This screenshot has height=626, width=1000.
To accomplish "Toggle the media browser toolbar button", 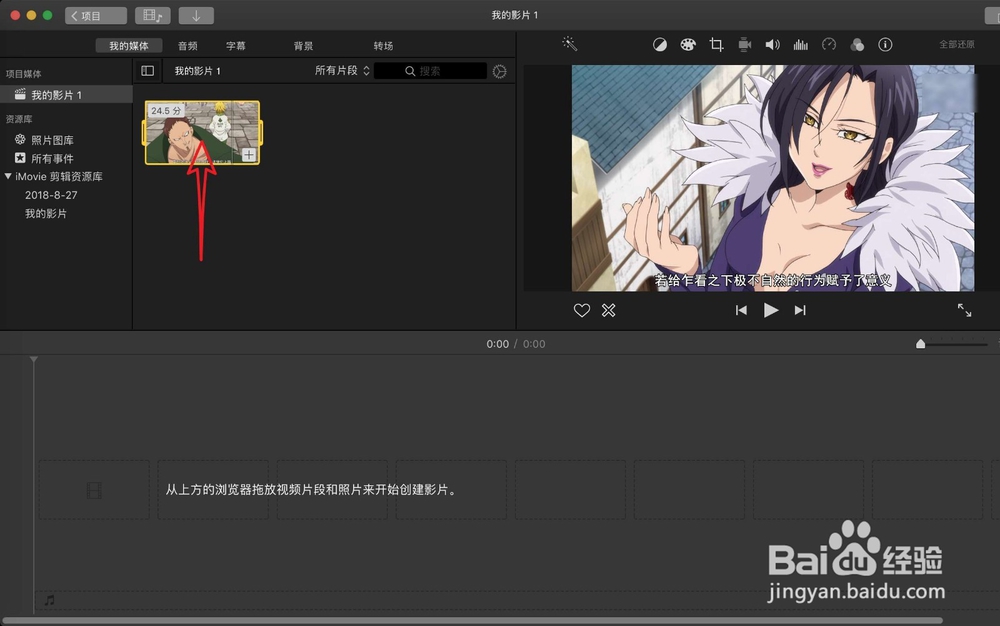I will (x=152, y=15).
